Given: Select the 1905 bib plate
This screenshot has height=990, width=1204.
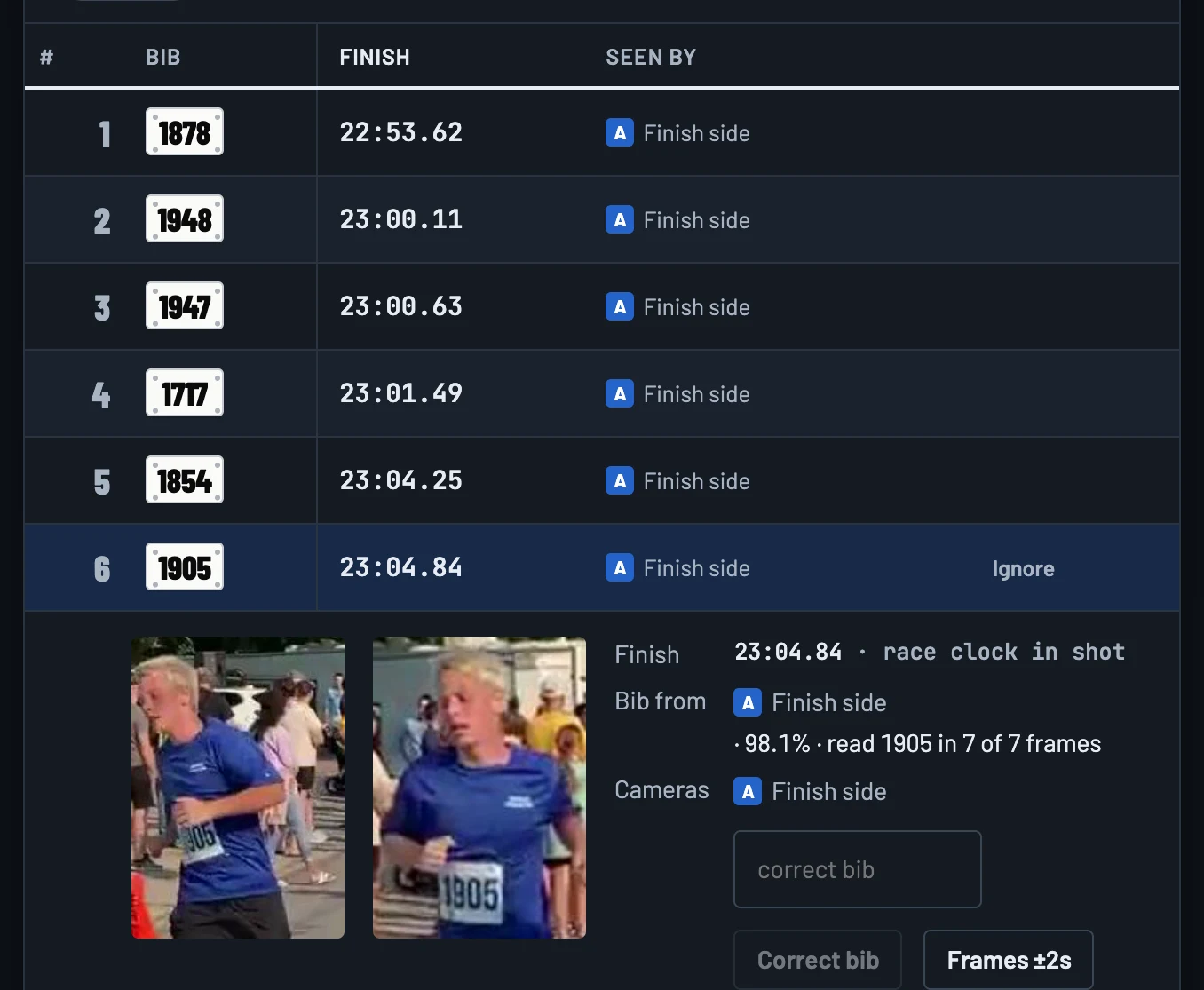Looking at the screenshot, I should [185, 566].
